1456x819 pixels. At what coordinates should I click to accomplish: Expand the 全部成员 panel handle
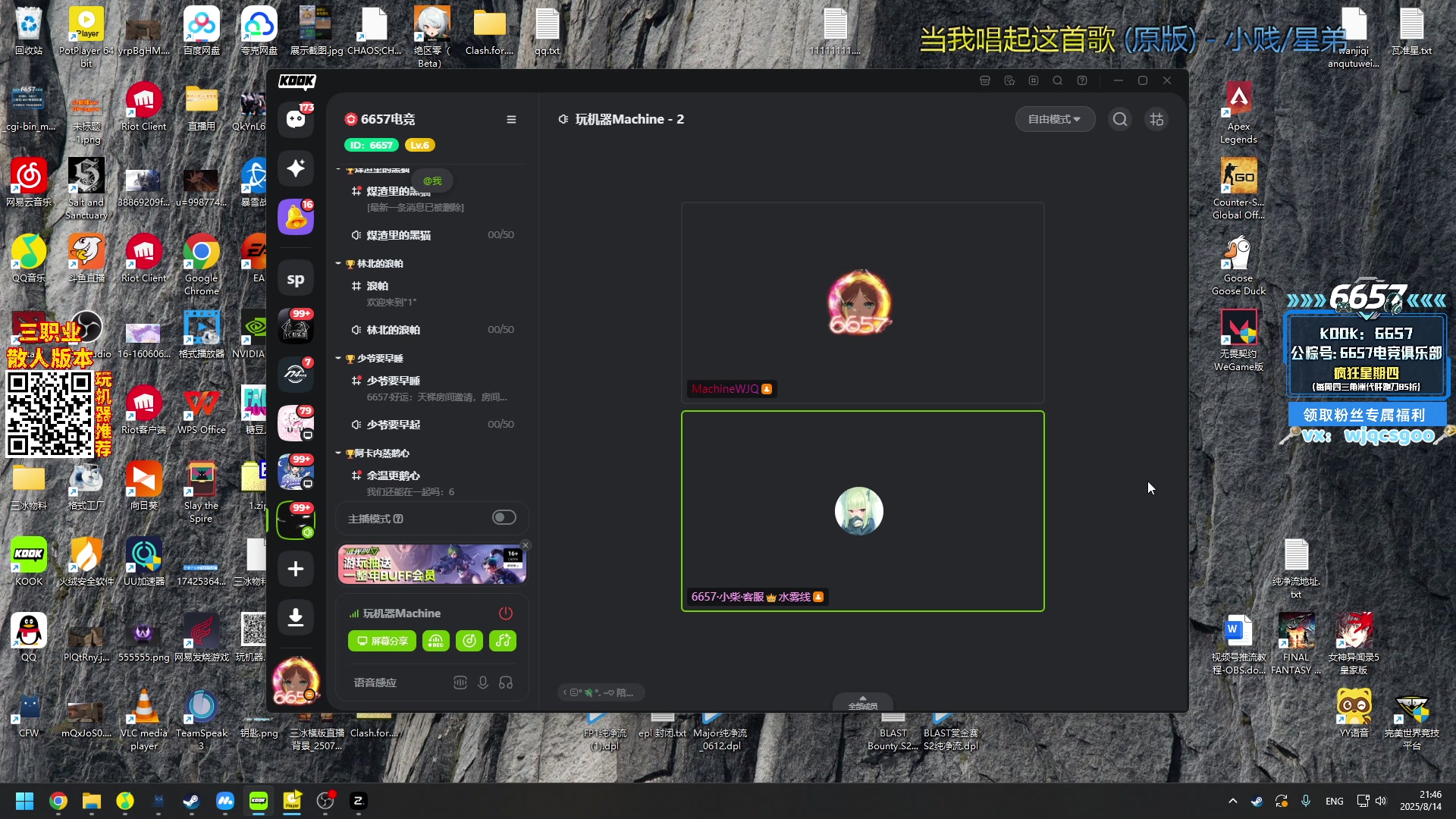(x=862, y=702)
